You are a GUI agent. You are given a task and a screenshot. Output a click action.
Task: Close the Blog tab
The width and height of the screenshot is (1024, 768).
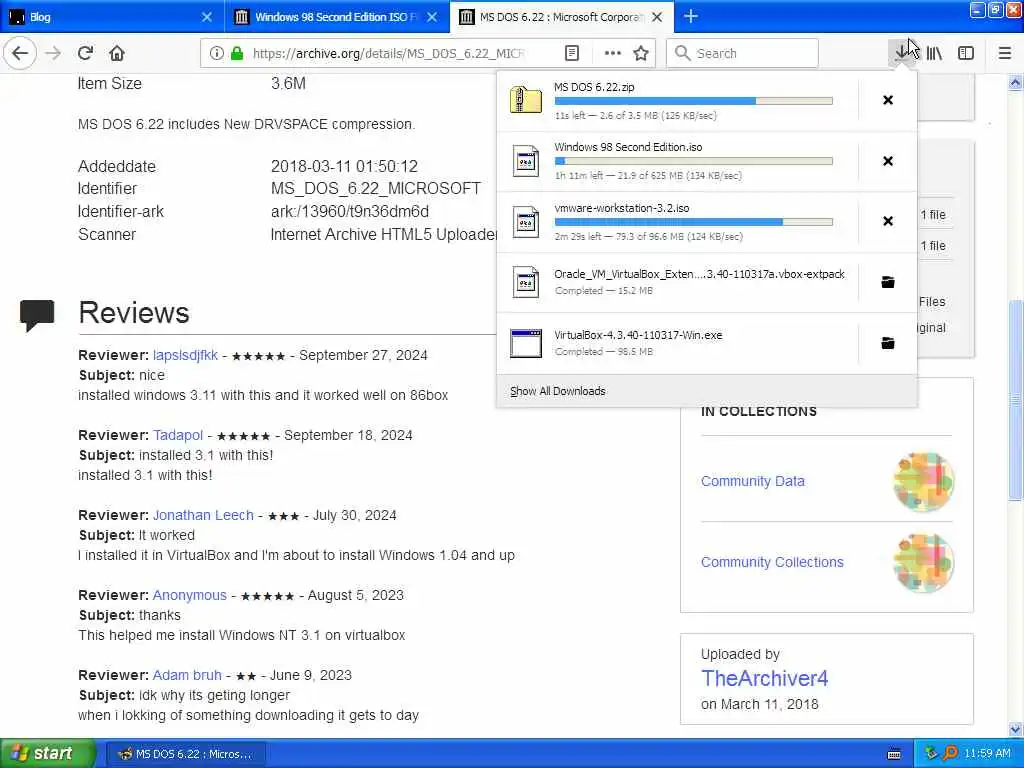coord(207,17)
